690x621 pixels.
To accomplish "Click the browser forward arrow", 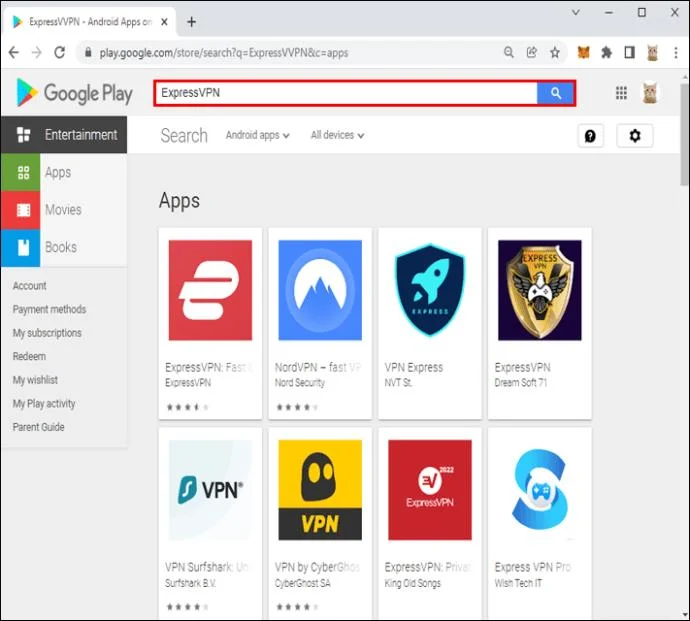I will click(37, 53).
